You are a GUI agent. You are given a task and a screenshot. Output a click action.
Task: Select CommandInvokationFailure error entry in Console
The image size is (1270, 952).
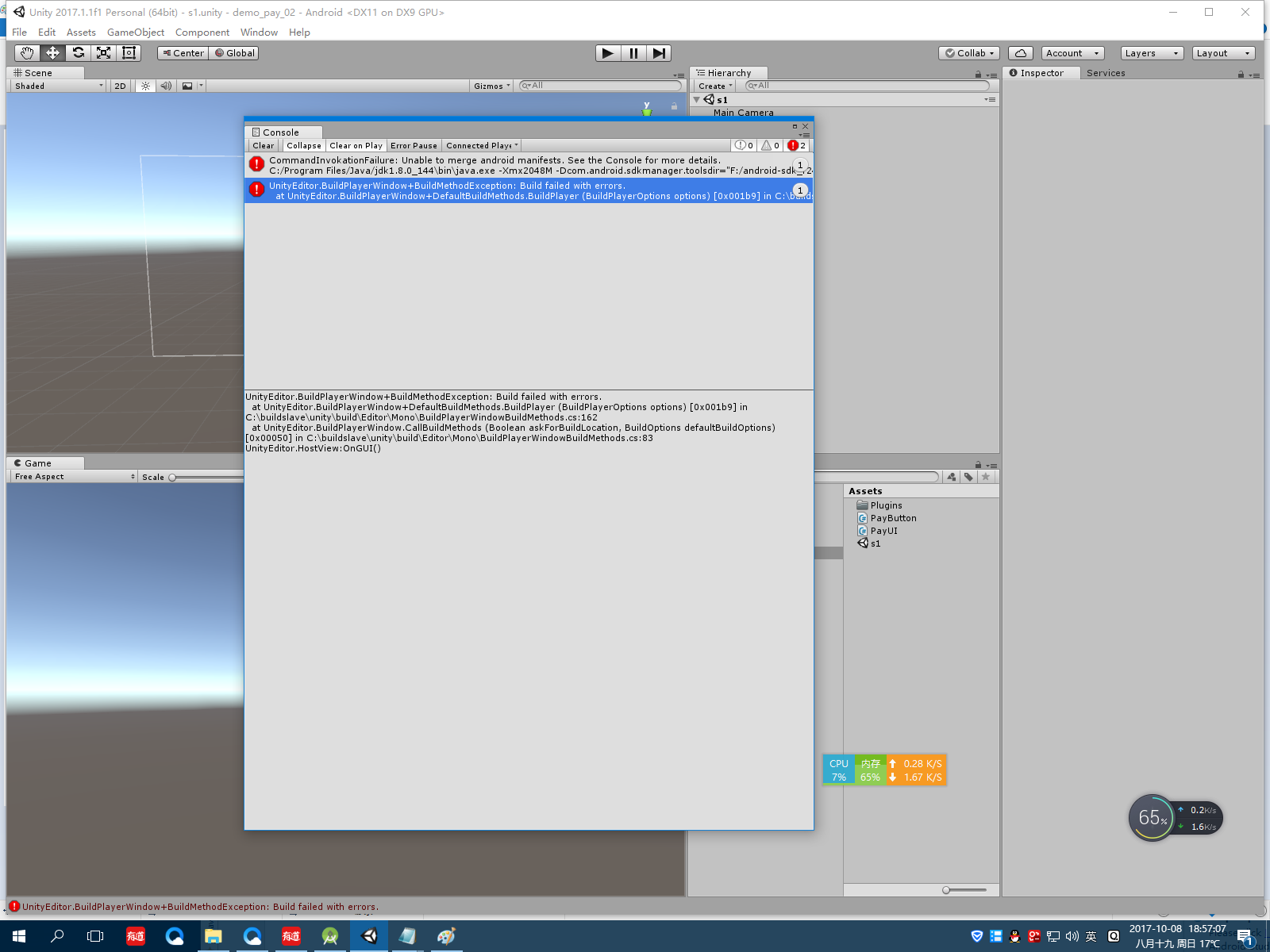[x=529, y=165]
